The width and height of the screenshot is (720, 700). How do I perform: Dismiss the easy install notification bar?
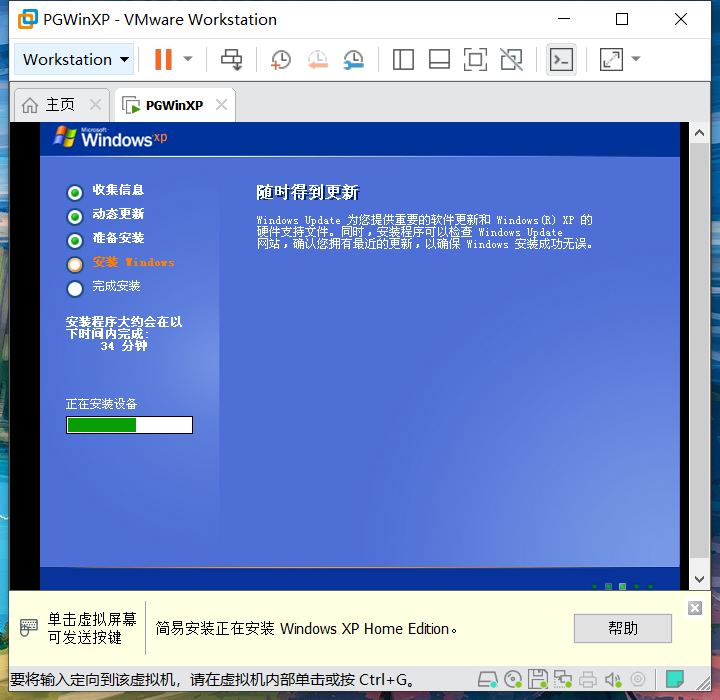[695, 608]
